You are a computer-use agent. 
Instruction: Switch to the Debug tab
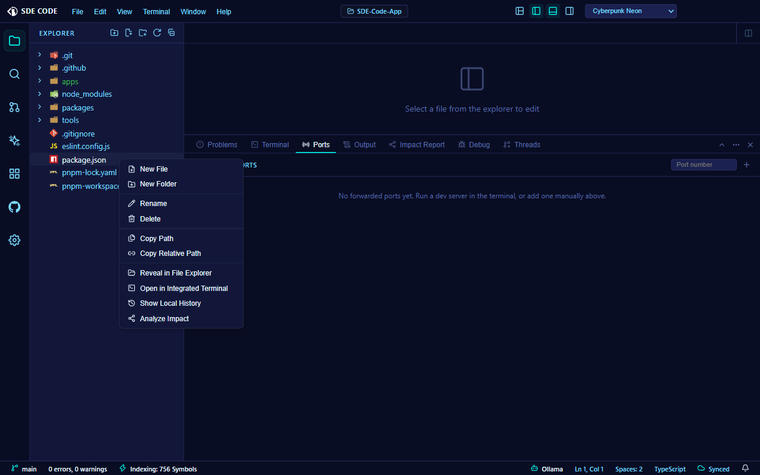(474, 145)
